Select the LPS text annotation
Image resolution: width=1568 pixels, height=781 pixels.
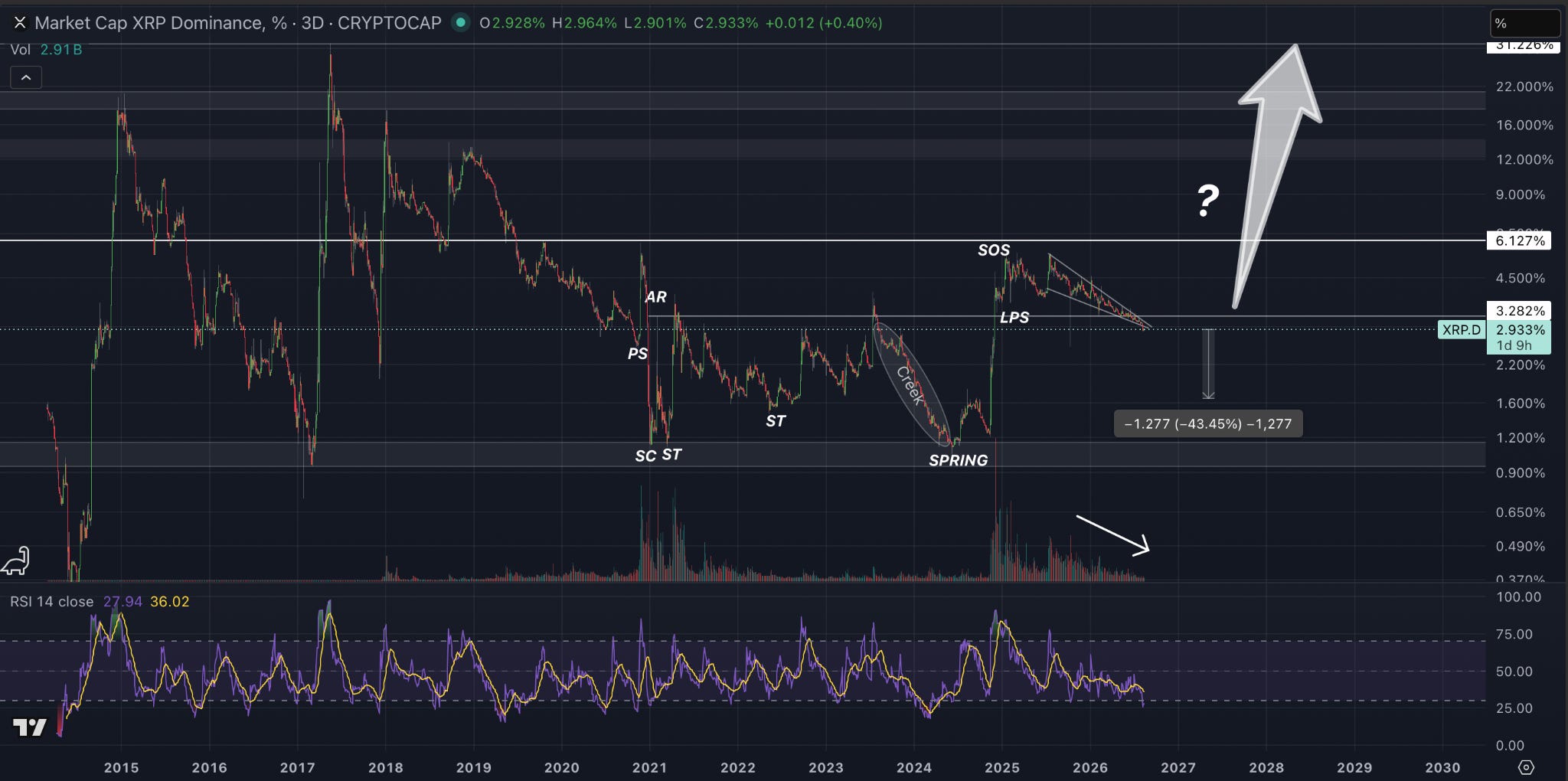pyautogui.click(x=1014, y=318)
